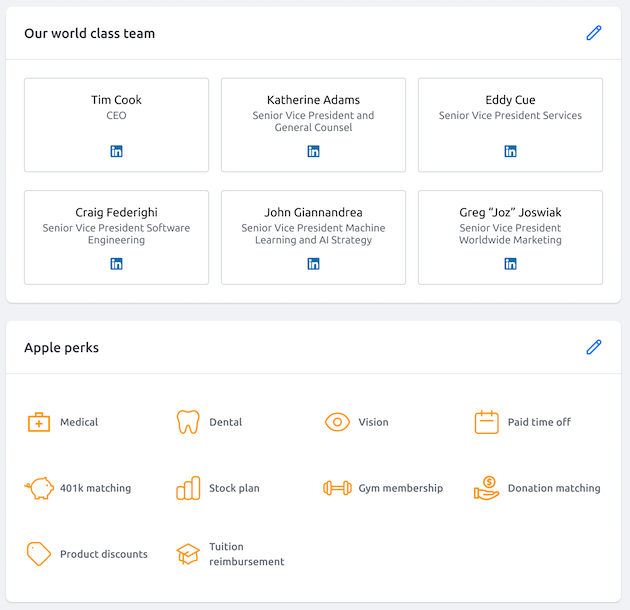Click the Dental tooth icon
Viewport: 630px width, 610px height.
click(188, 422)
